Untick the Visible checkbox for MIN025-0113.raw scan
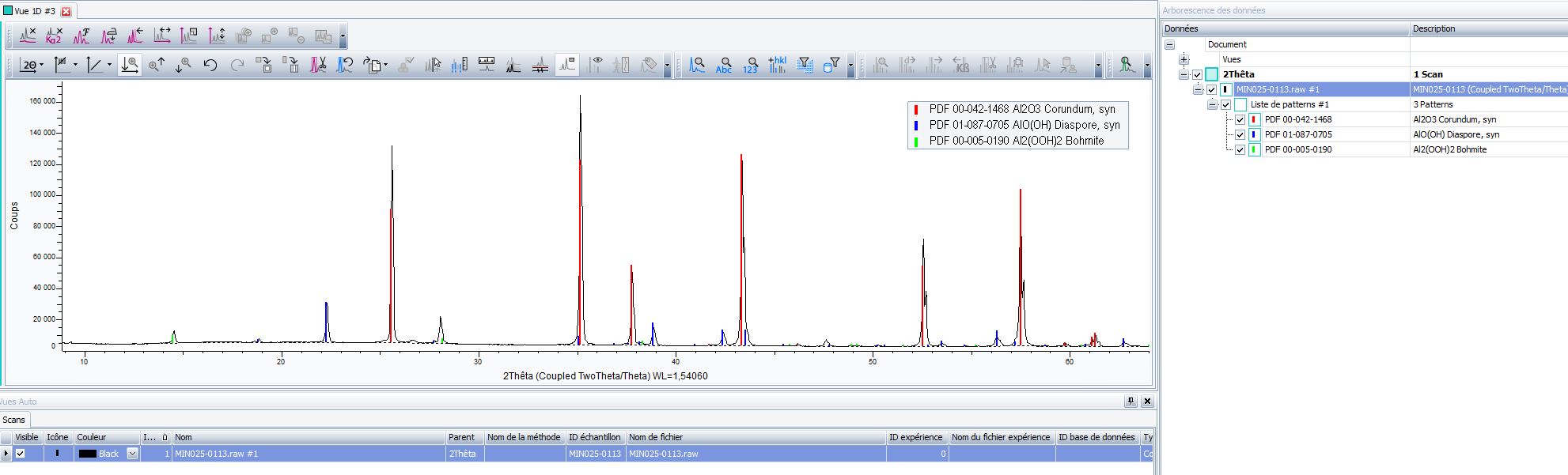Screen dimensions: 1568x475 point(21,454)
